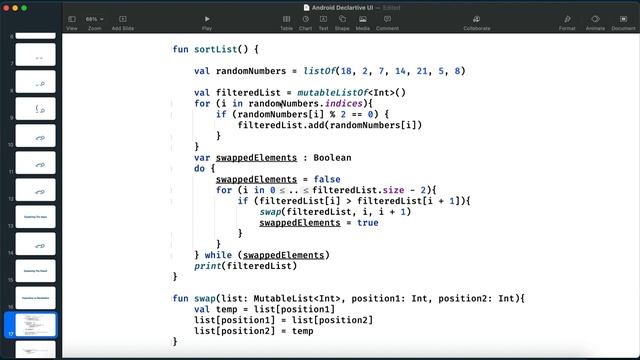The width and height of the screenshot is (640, 360).
Task: Click the 'val randomNumbers = listOf' line
Action: coord(330,71)
